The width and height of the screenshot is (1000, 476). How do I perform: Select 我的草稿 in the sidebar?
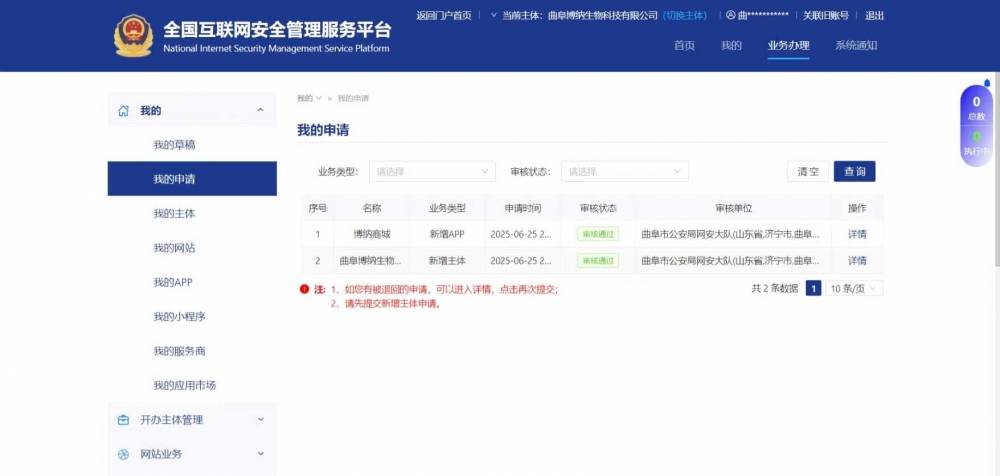click(174, 145)
